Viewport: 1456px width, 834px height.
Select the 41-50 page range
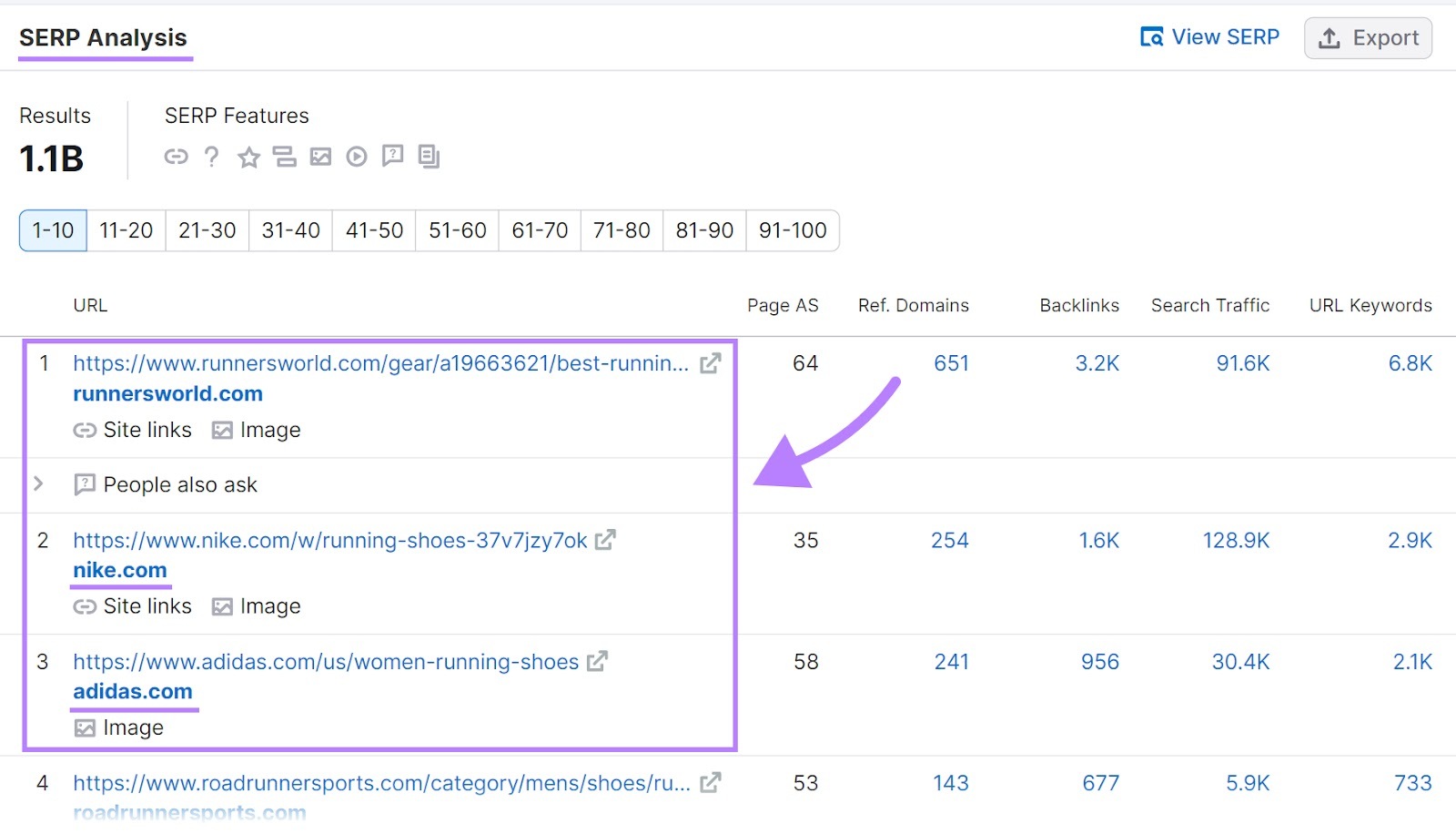pos(373,230)
